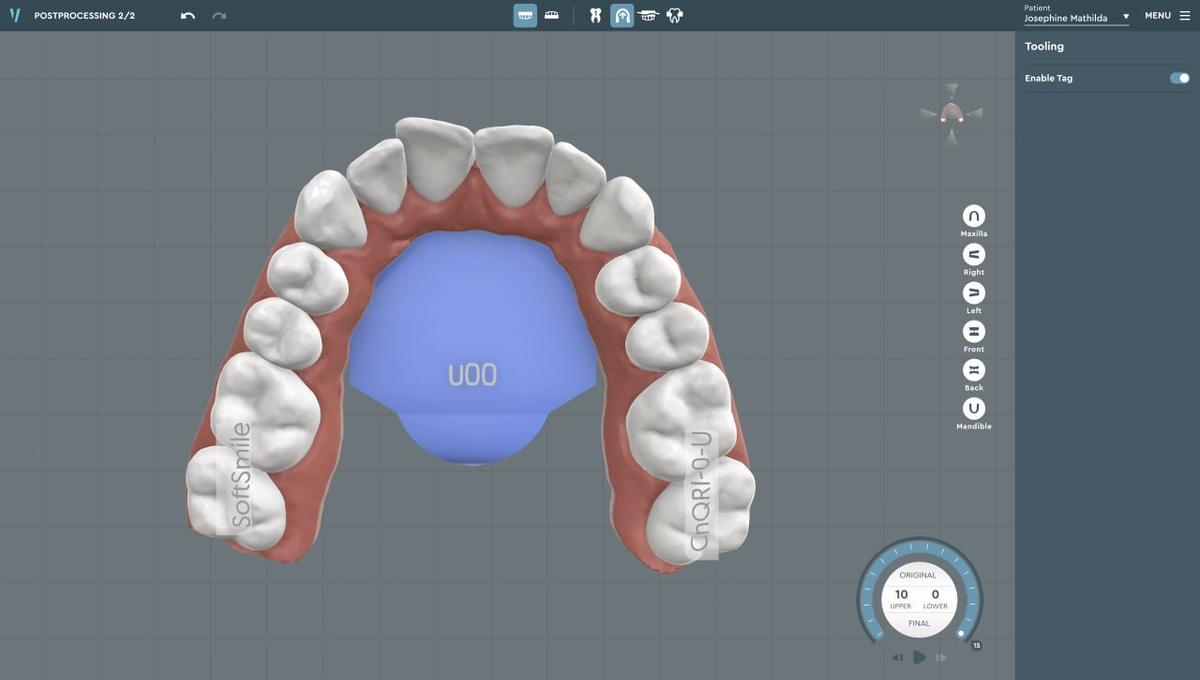The height and width of the screenshot is (680, 1200).
Task: Click the Redo arrow
Action: pyautogui.click(x=218, y=15)
